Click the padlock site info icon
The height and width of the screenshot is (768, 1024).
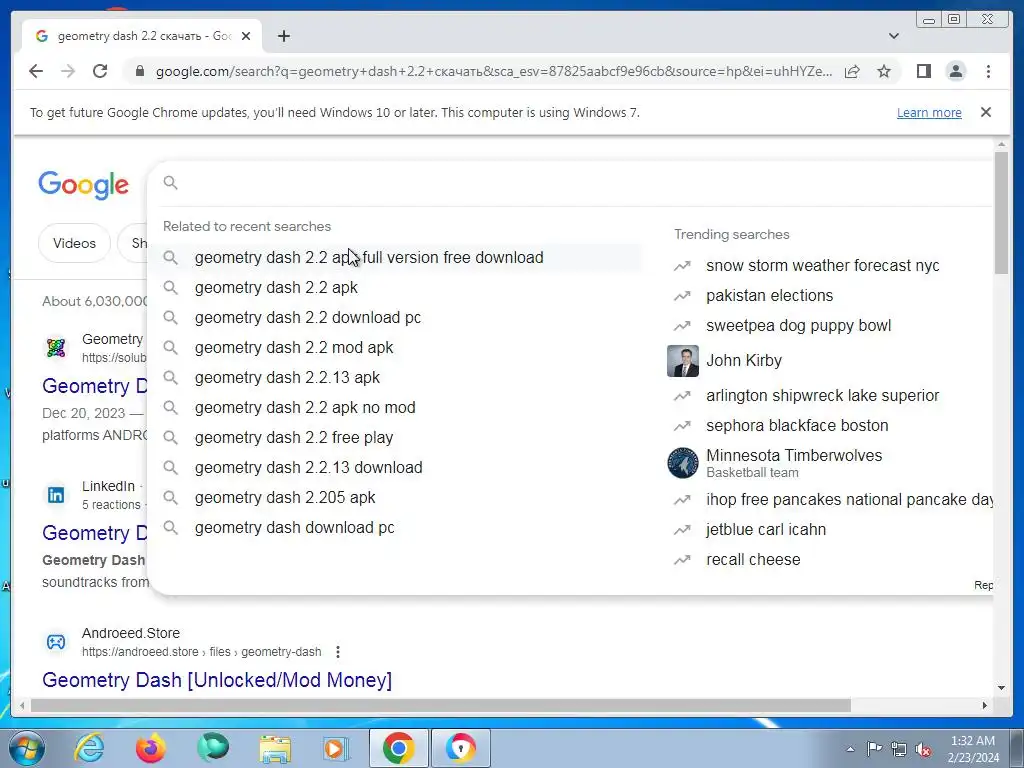[x=139, y=71]
